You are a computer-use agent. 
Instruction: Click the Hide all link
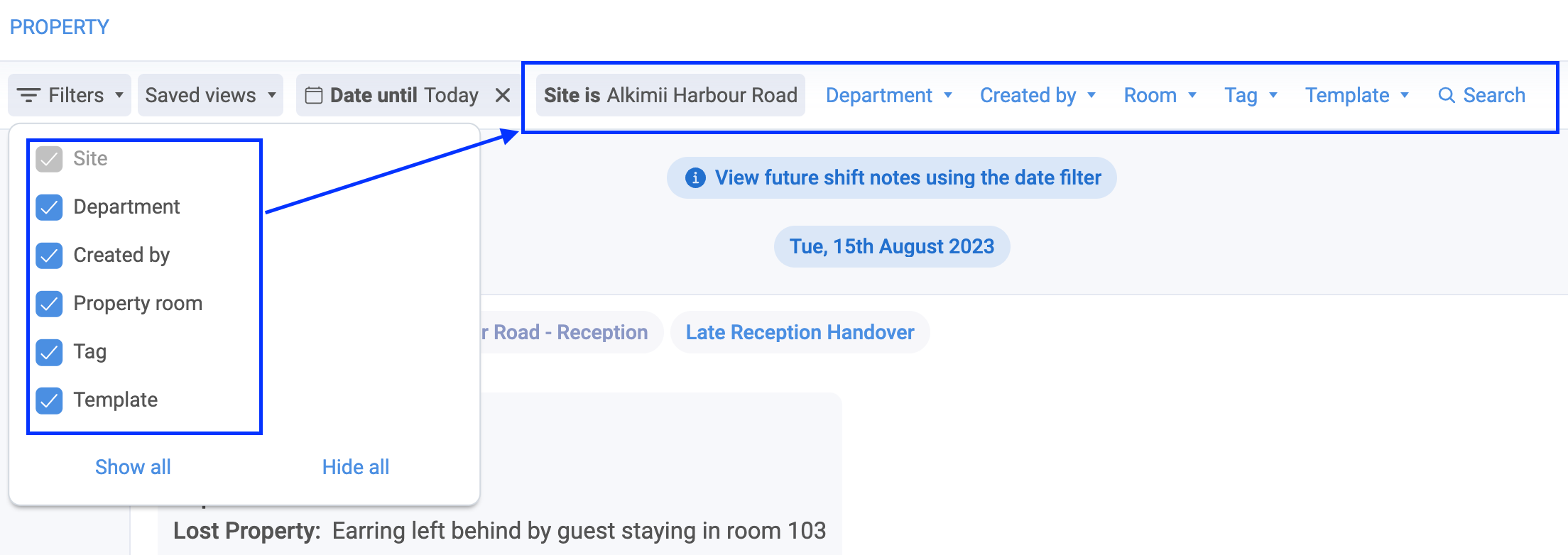click(356, 467)
